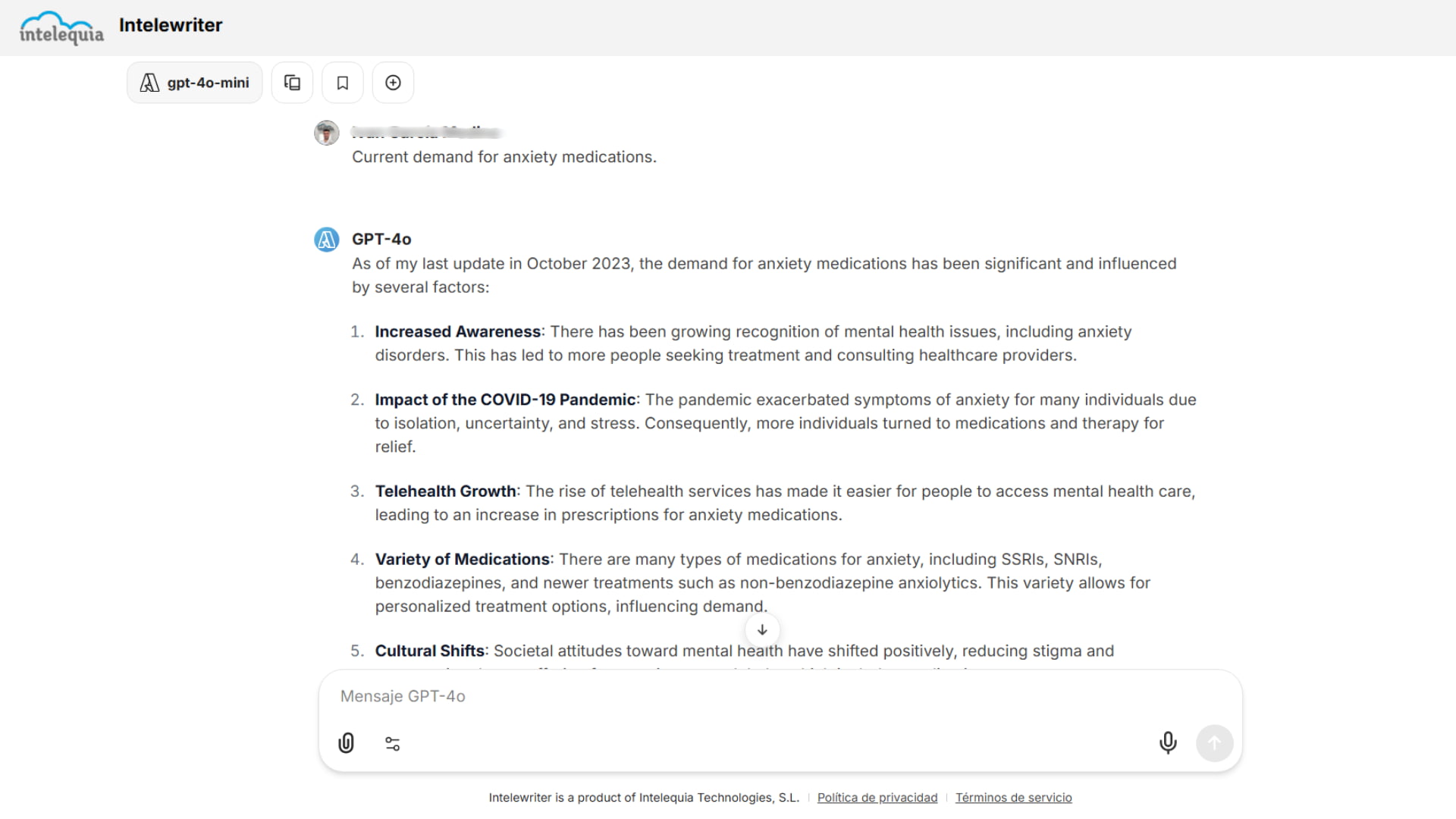Click the bookmark conversation icon

[x=342, y=82]
